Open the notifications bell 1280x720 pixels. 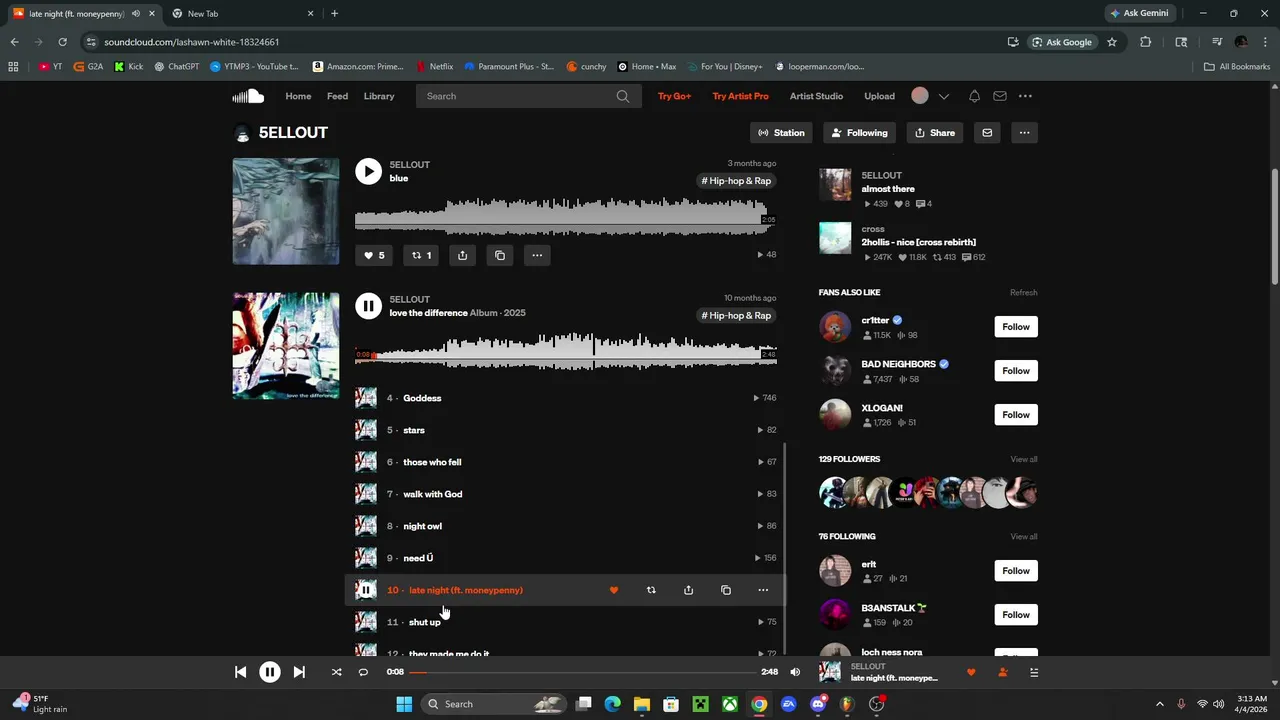974,96
